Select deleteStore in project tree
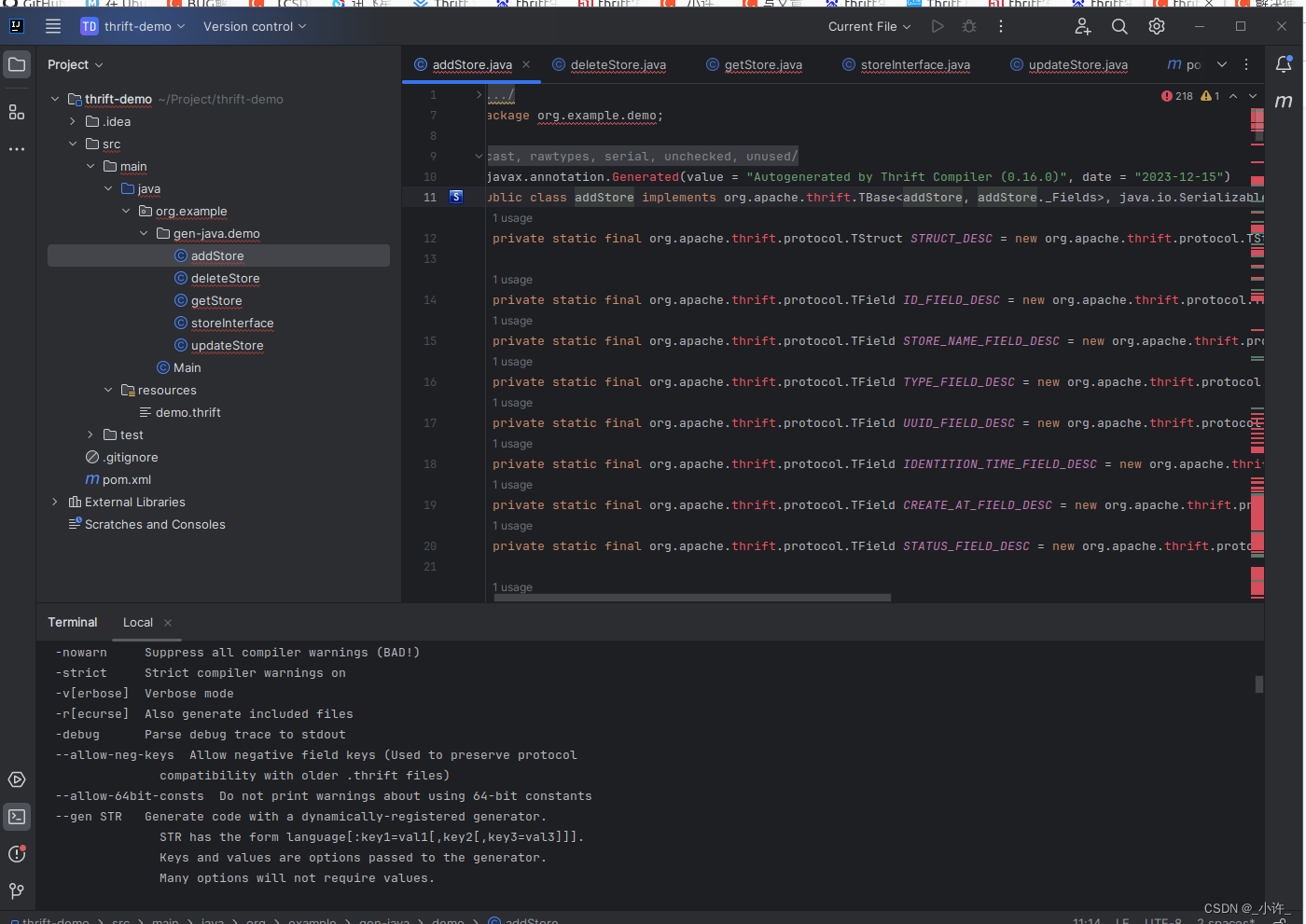This screenshot has height=924, width=1306. pyautogui.click(x=225, y=278)
